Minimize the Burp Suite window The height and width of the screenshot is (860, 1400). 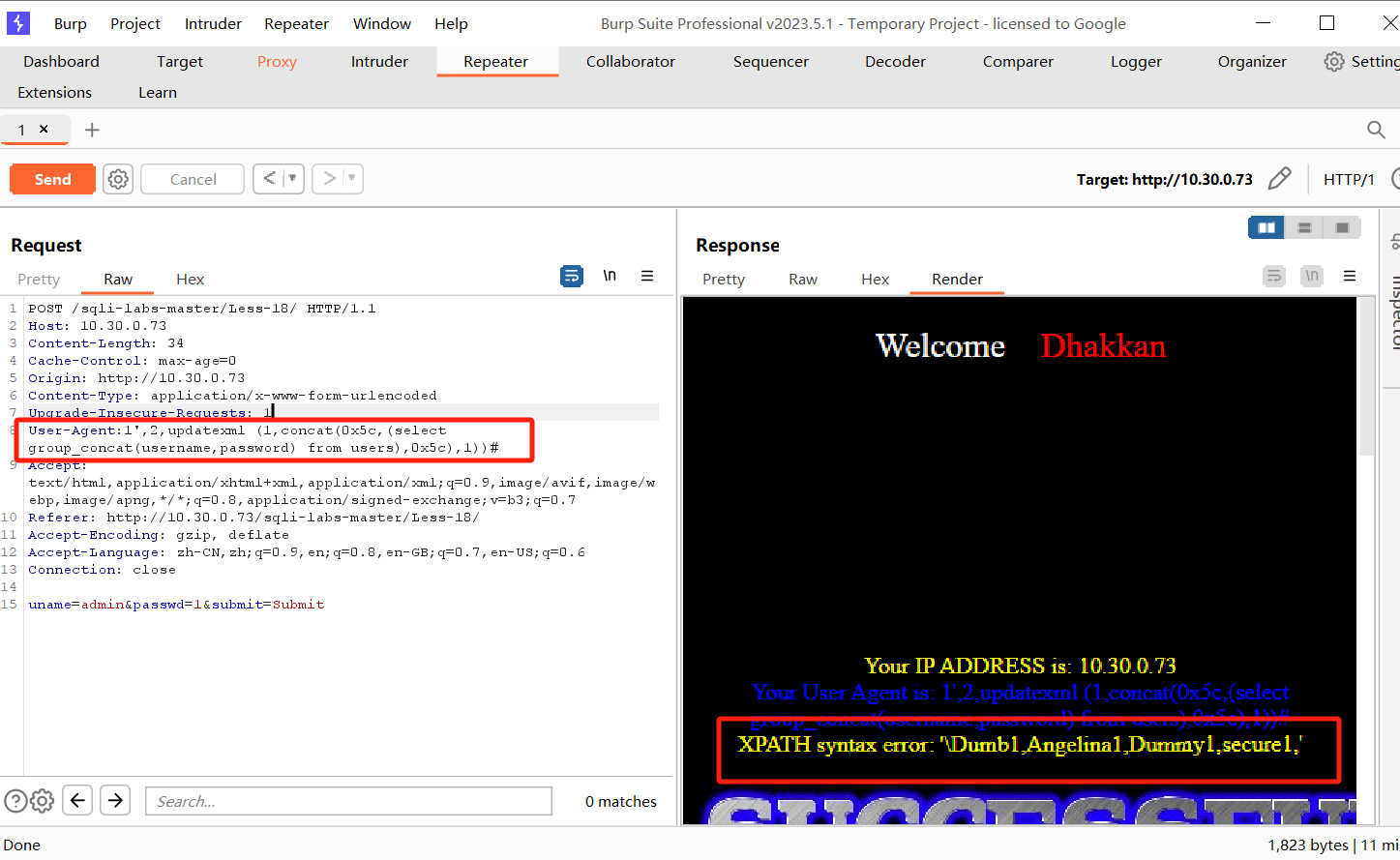1263,22
